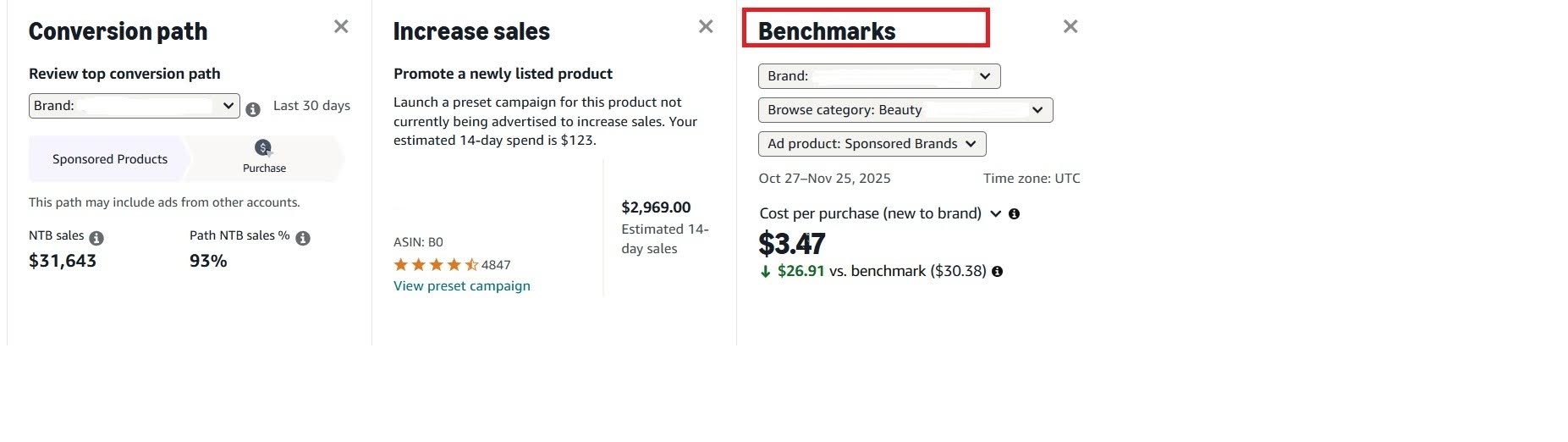Close the Increase sales card
The image size is (1568, 442).
(706, 27)
